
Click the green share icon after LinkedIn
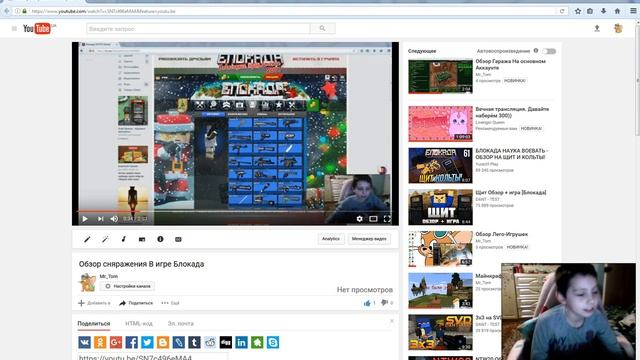click(x=257, y=342)
